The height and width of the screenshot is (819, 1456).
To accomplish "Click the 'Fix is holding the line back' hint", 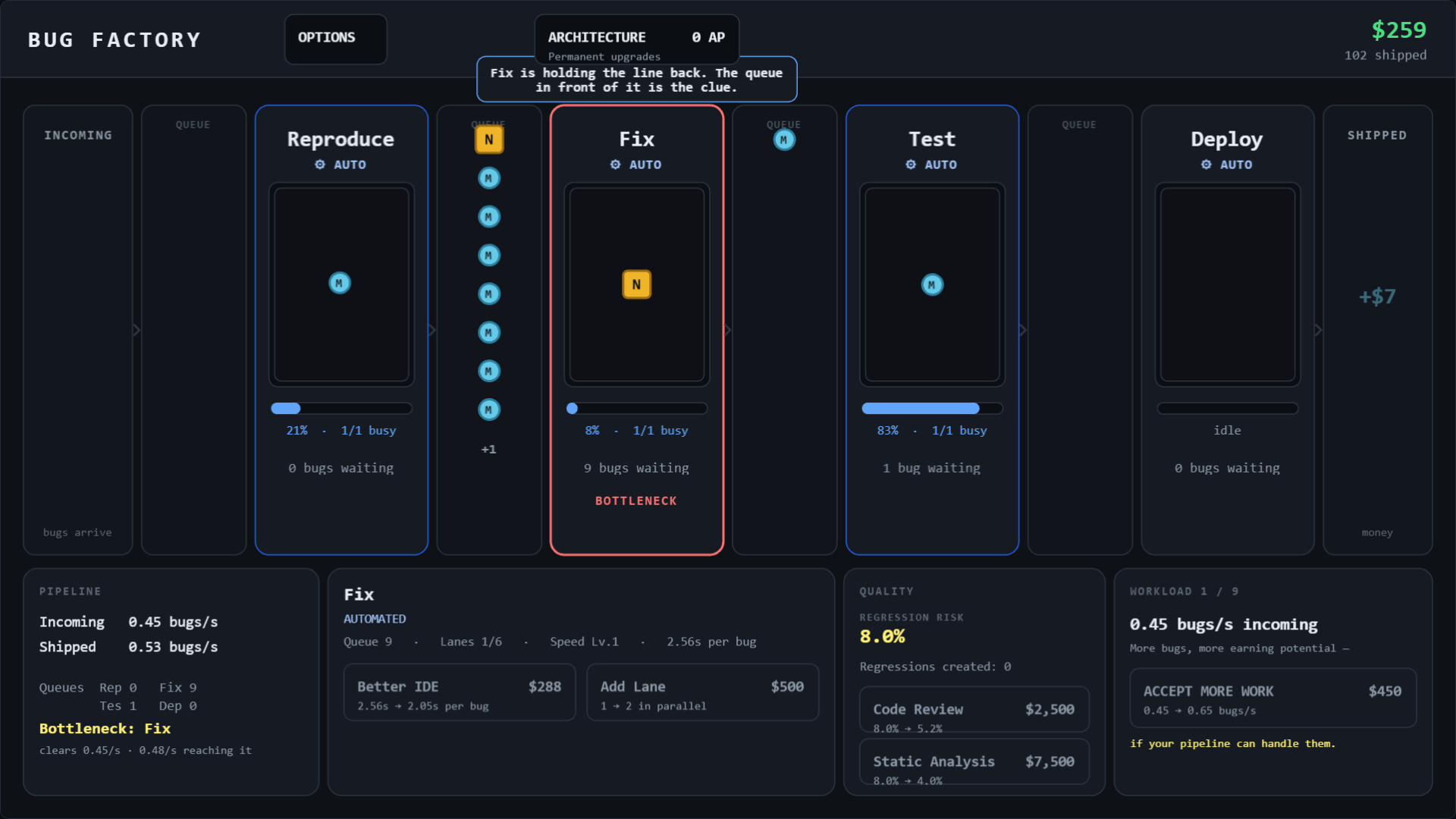I will 636,80.
